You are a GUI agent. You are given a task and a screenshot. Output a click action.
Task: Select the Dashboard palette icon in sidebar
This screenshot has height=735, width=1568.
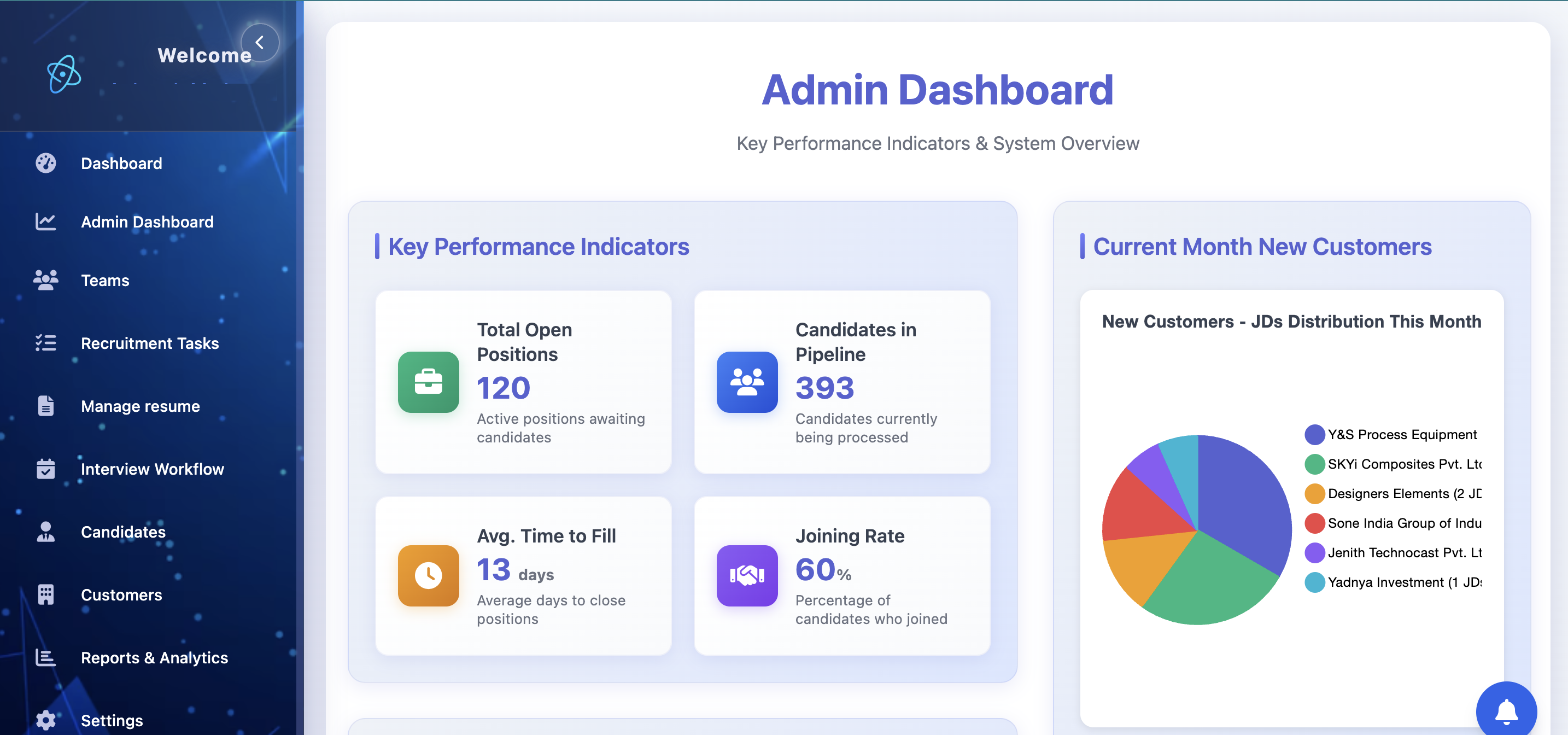coord(46,162)
